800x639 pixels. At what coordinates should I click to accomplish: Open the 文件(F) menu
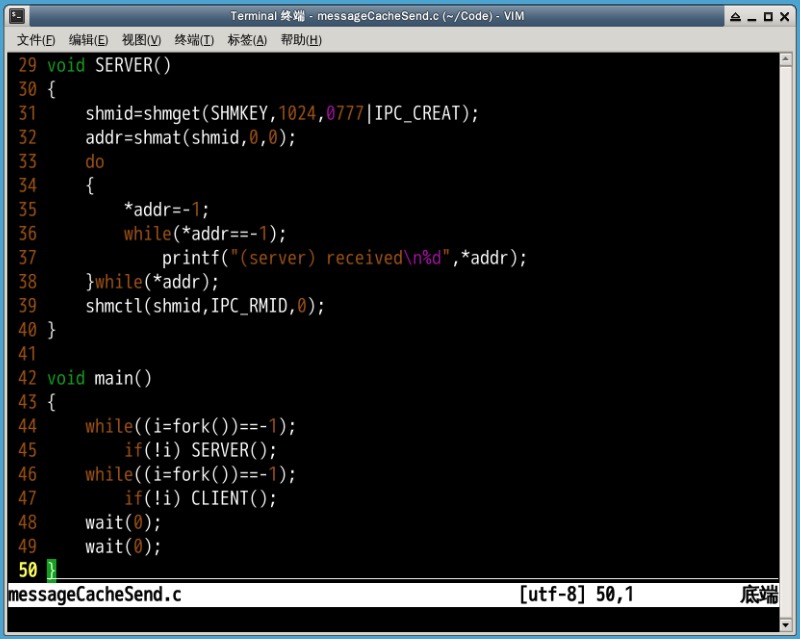pos(36,40)
